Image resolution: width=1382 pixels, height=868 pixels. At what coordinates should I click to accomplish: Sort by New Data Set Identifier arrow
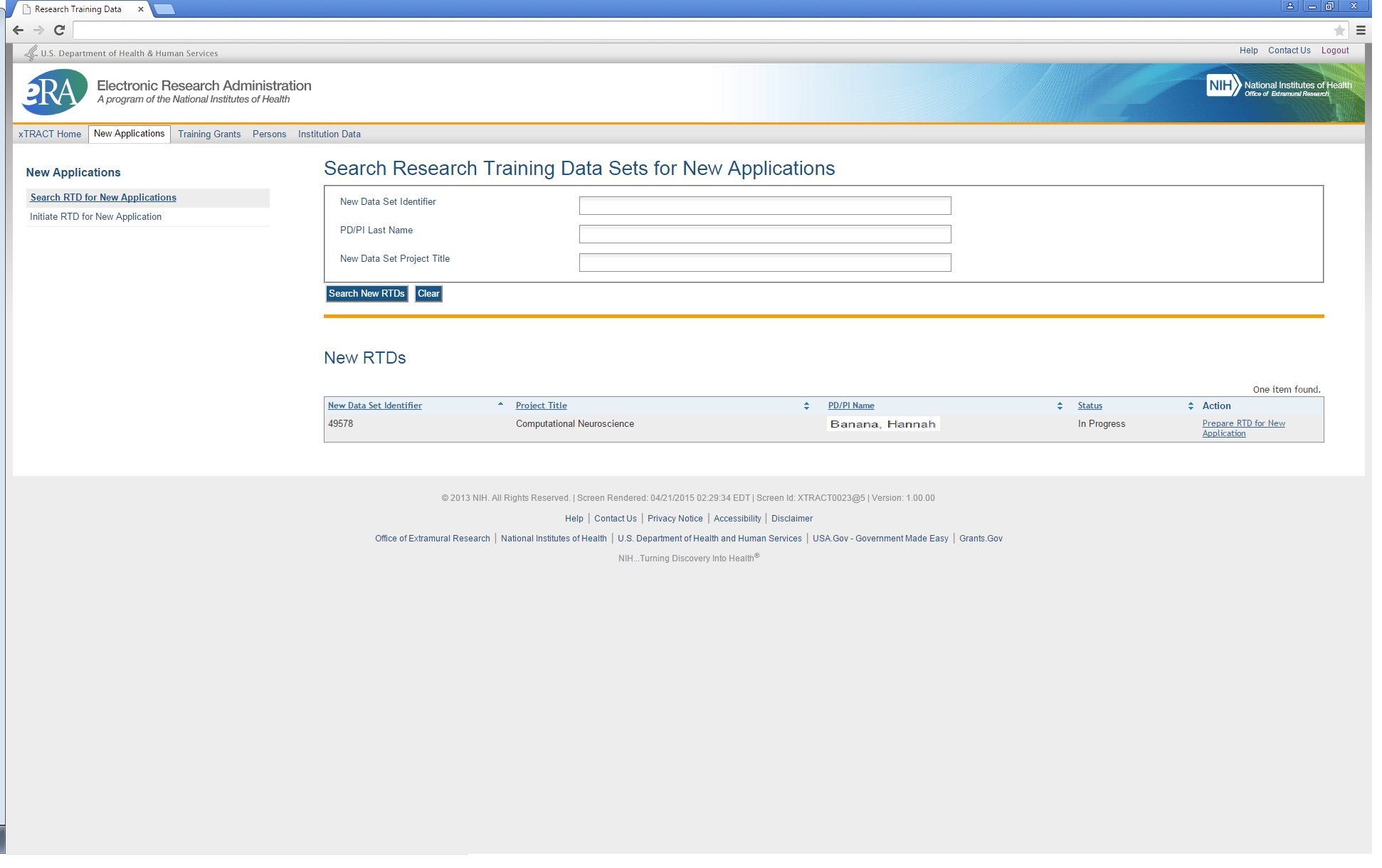click(500, 405)
